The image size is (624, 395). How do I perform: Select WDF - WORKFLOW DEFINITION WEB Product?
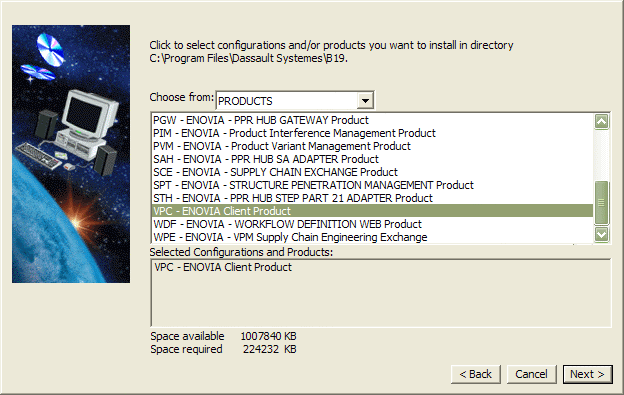(x=372, y=224)
